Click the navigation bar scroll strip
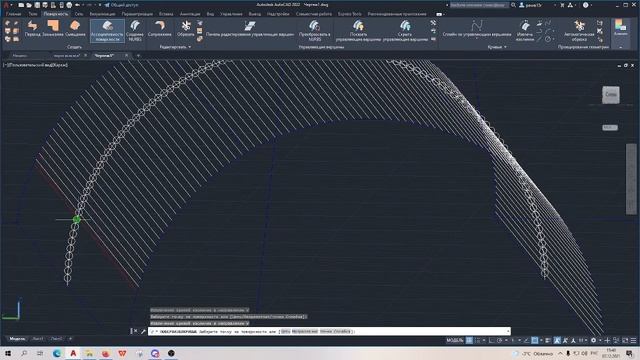This screenshot has height=360, width=640. pyautogui.click(x=631, y=178)
